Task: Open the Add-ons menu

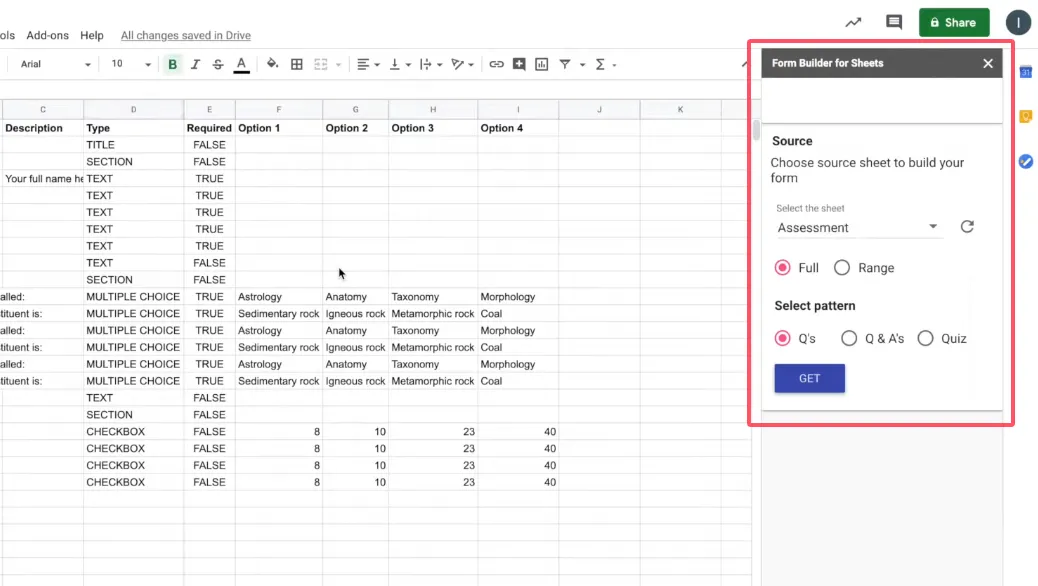Action: 48,35
